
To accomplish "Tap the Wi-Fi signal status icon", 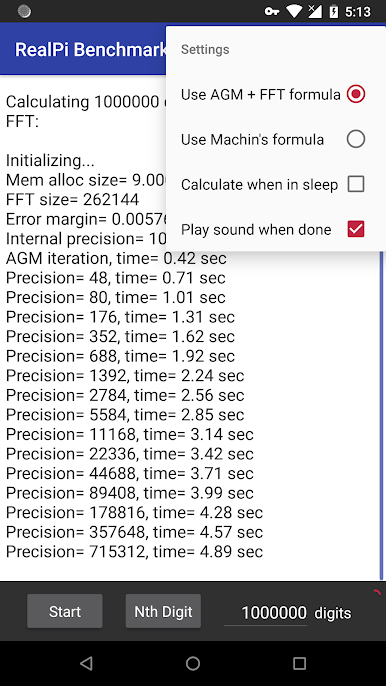I will (x=294, y=11).
